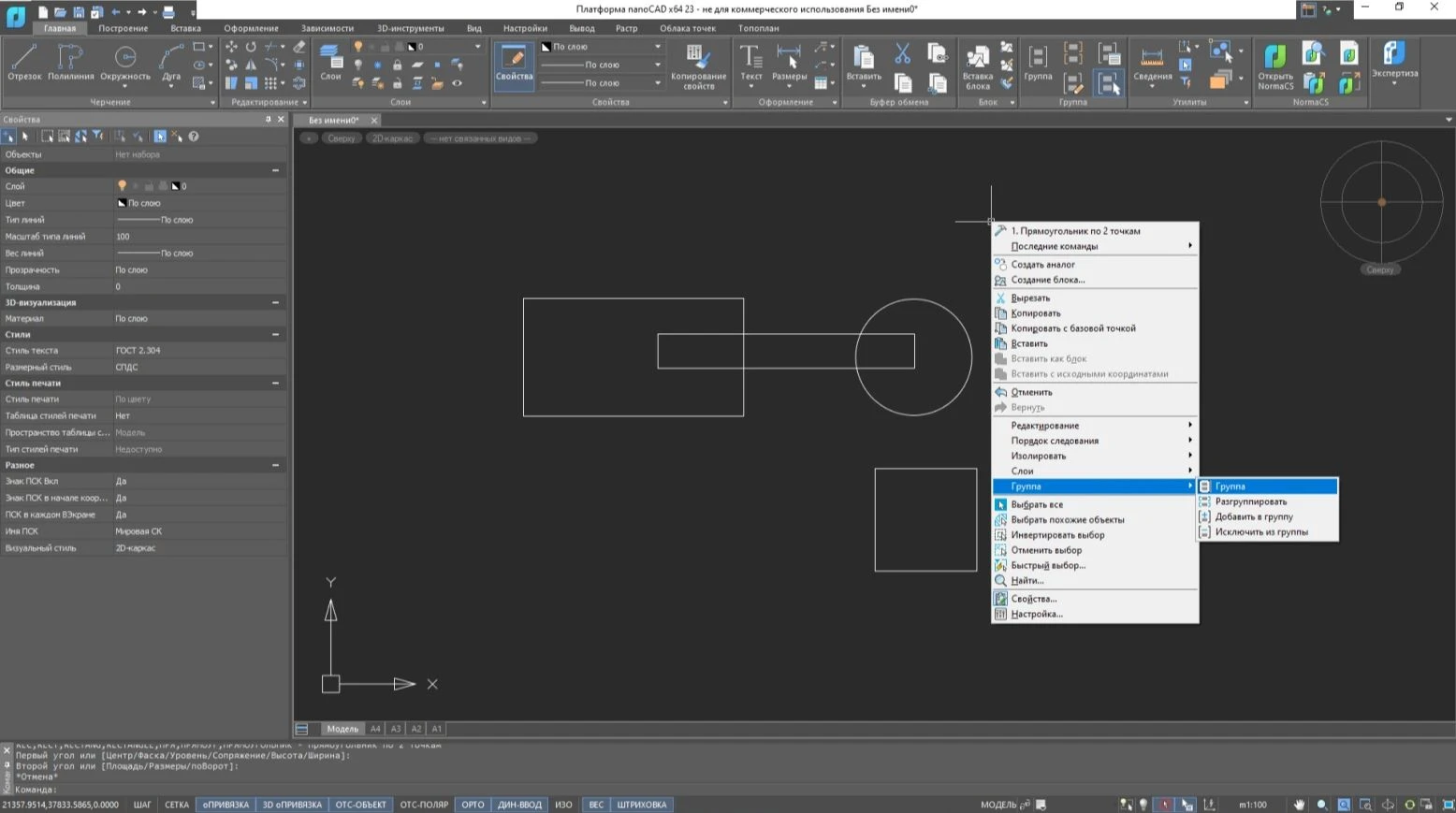Switch to the Построение ribbon tab

point(124,28)
